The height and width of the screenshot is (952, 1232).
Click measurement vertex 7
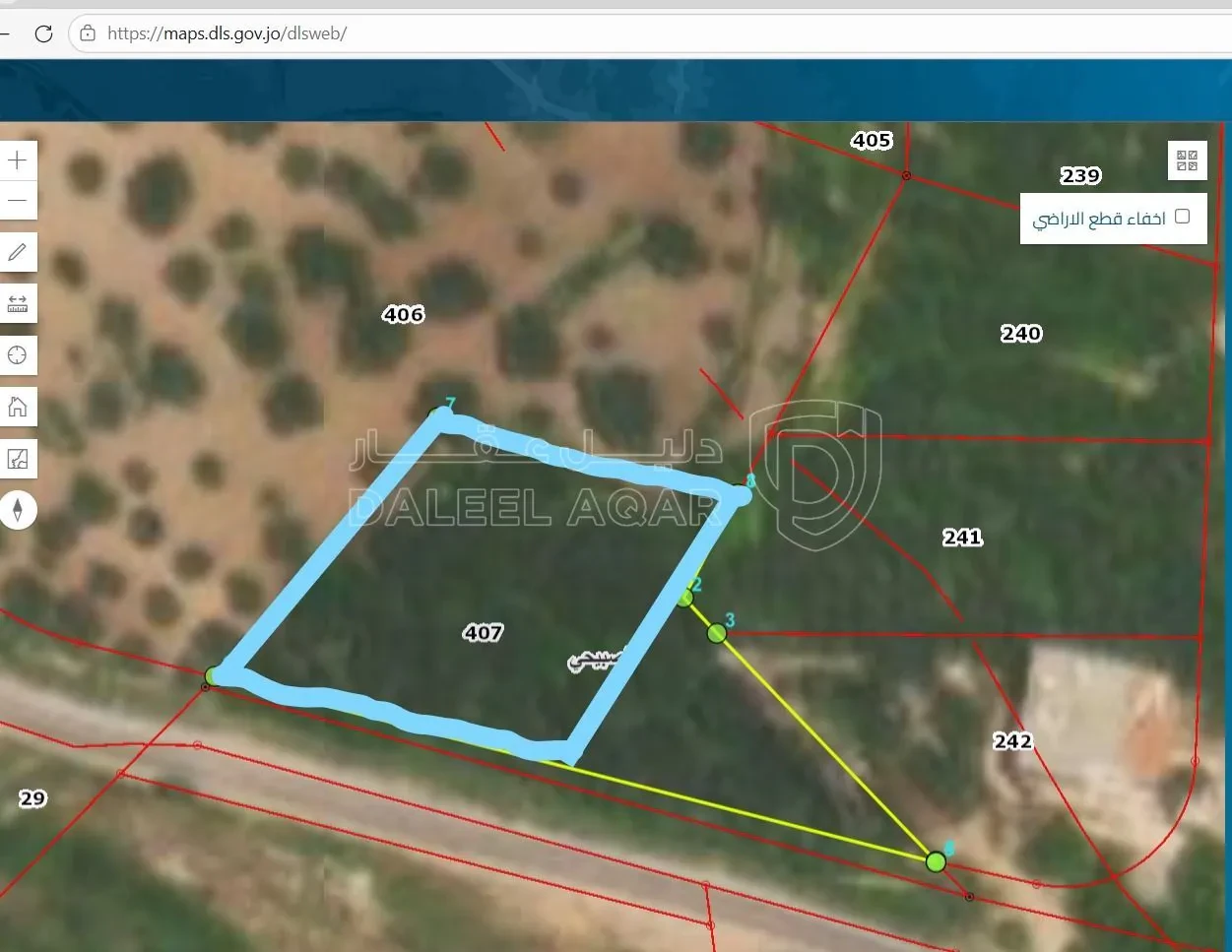pyautogui.click(x=442, y=417)
